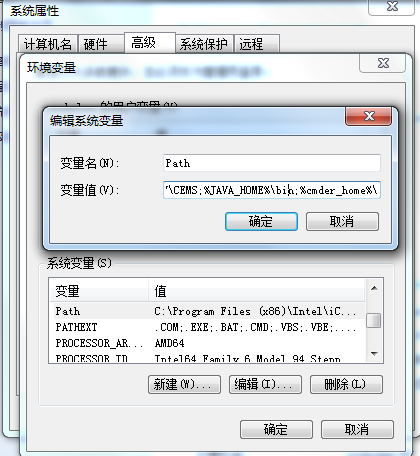
Task: Close the System Properties window
Action: [x=391, y=6]
